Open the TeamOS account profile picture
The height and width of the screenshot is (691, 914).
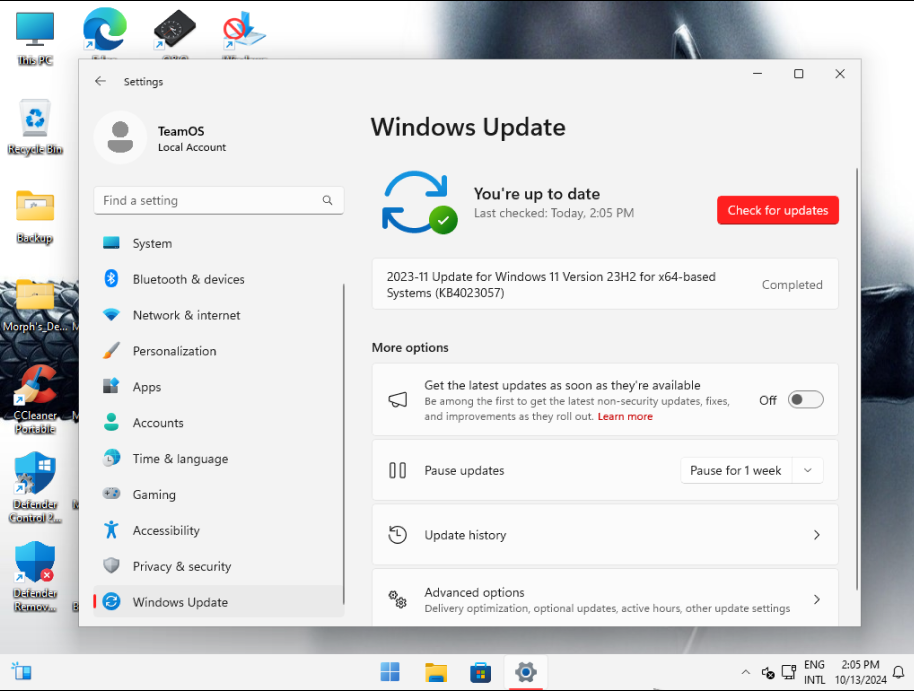pyautogui.click(x=120, y=138)
